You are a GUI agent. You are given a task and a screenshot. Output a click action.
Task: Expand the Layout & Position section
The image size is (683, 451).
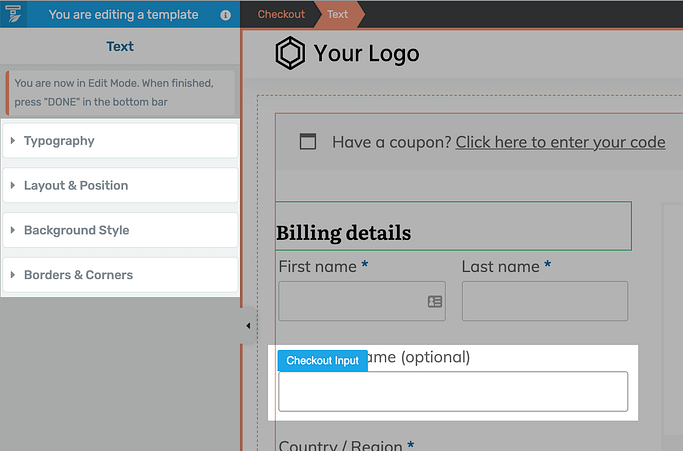point(120,186)
